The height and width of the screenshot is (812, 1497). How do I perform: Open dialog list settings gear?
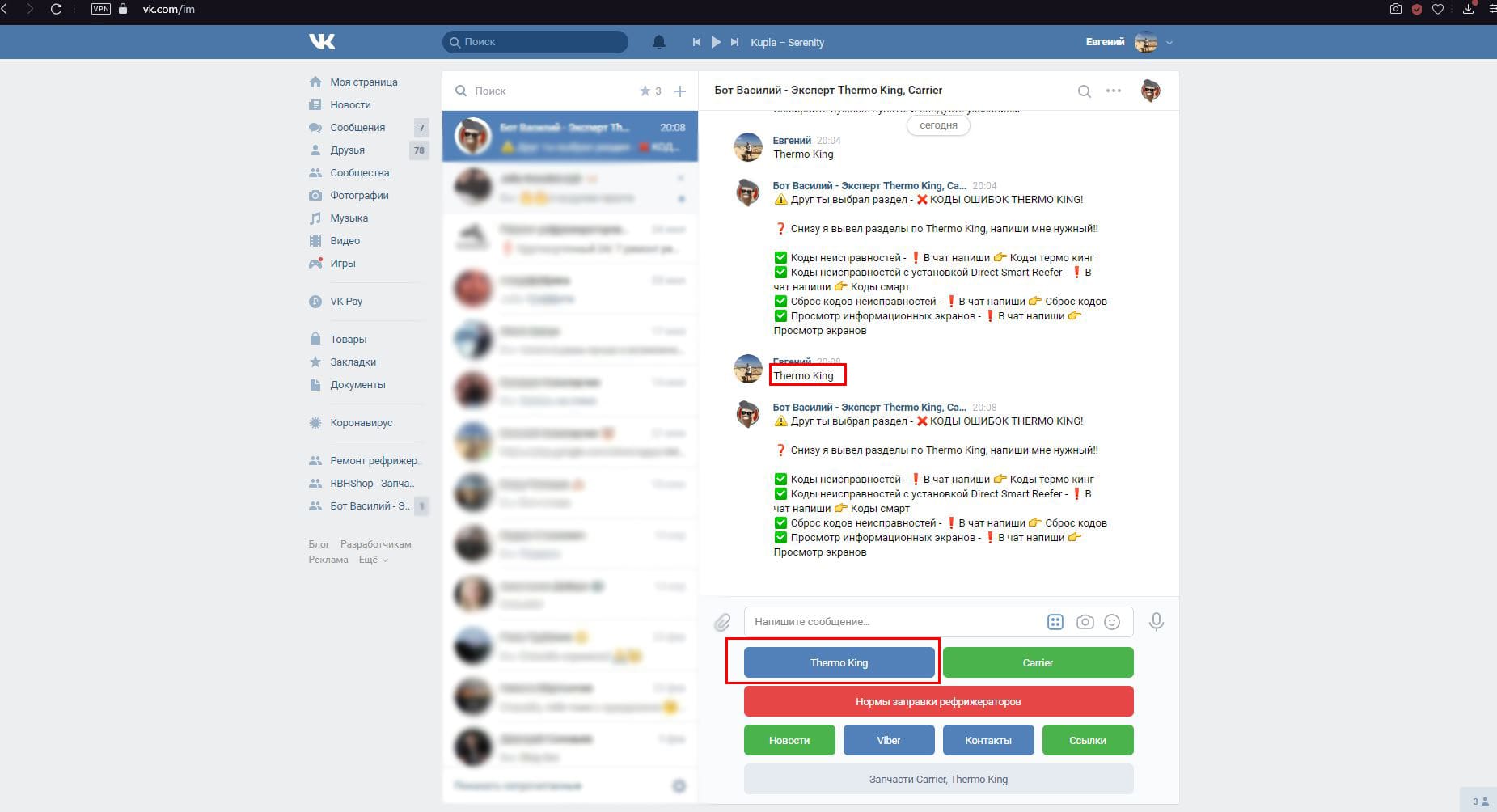(679, 786)
